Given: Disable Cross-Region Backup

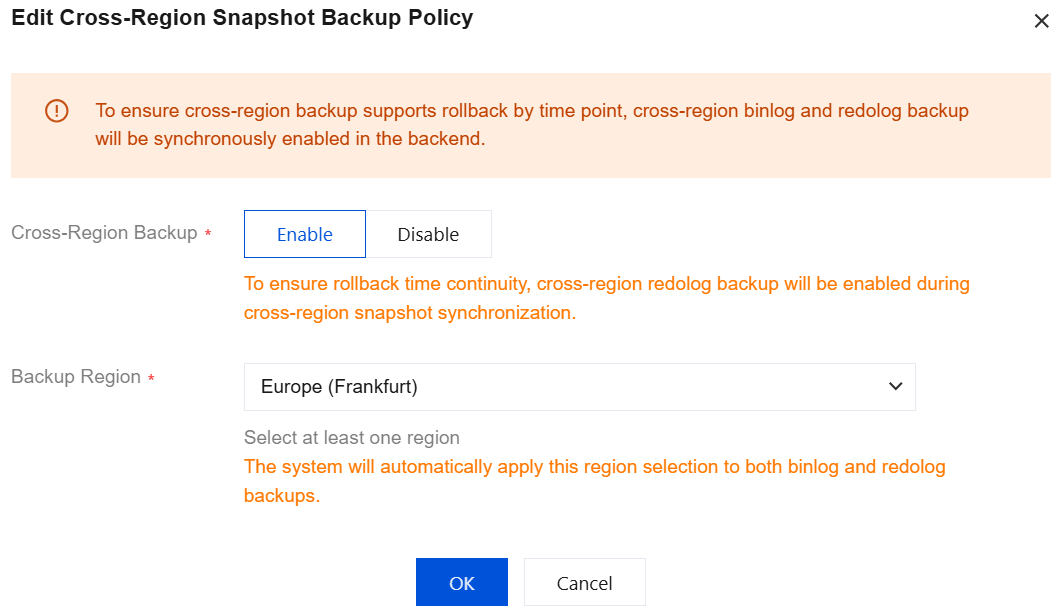Looking at the screenshot, I should 428,234.
